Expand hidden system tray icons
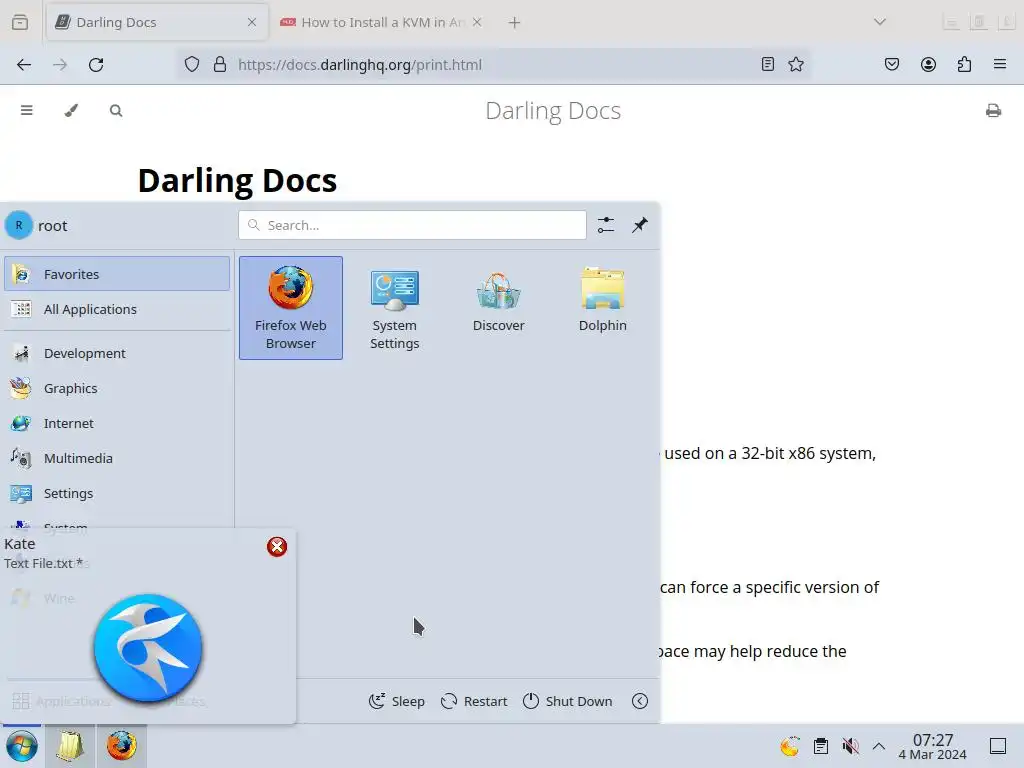 [x=879, y=746]
